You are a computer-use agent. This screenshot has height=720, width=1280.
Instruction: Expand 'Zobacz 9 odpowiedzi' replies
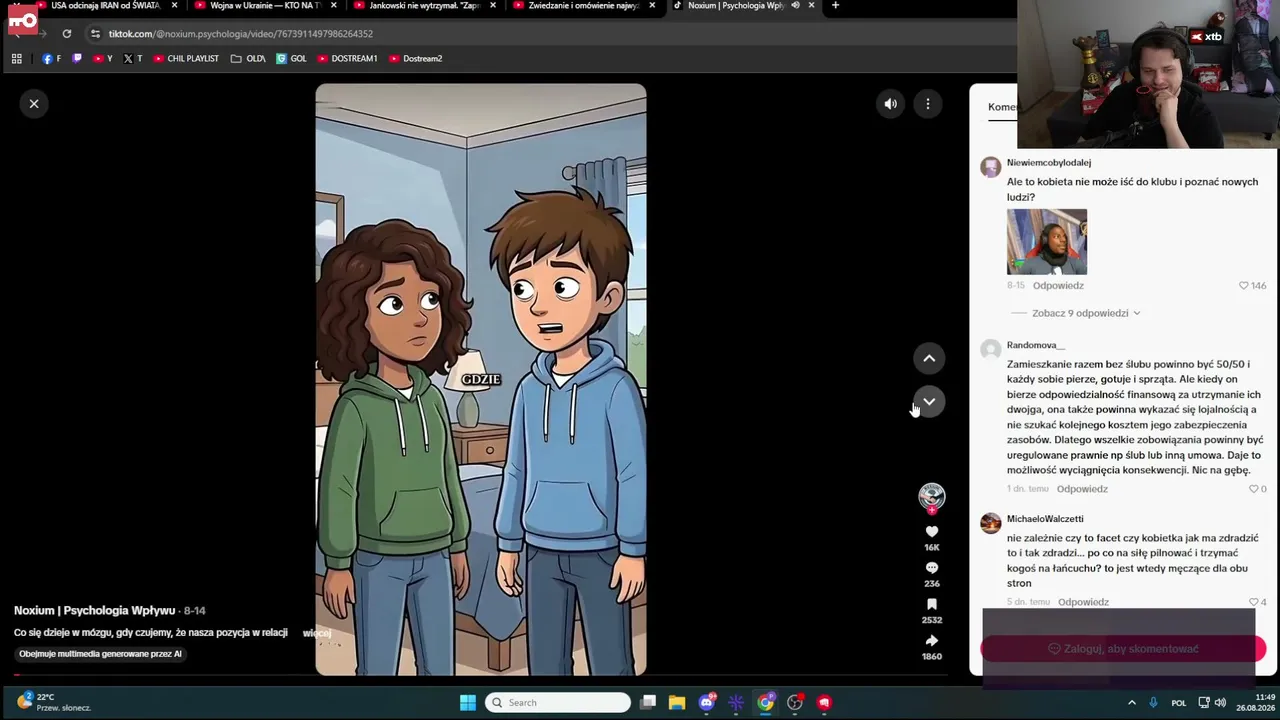coord(1086,313)
